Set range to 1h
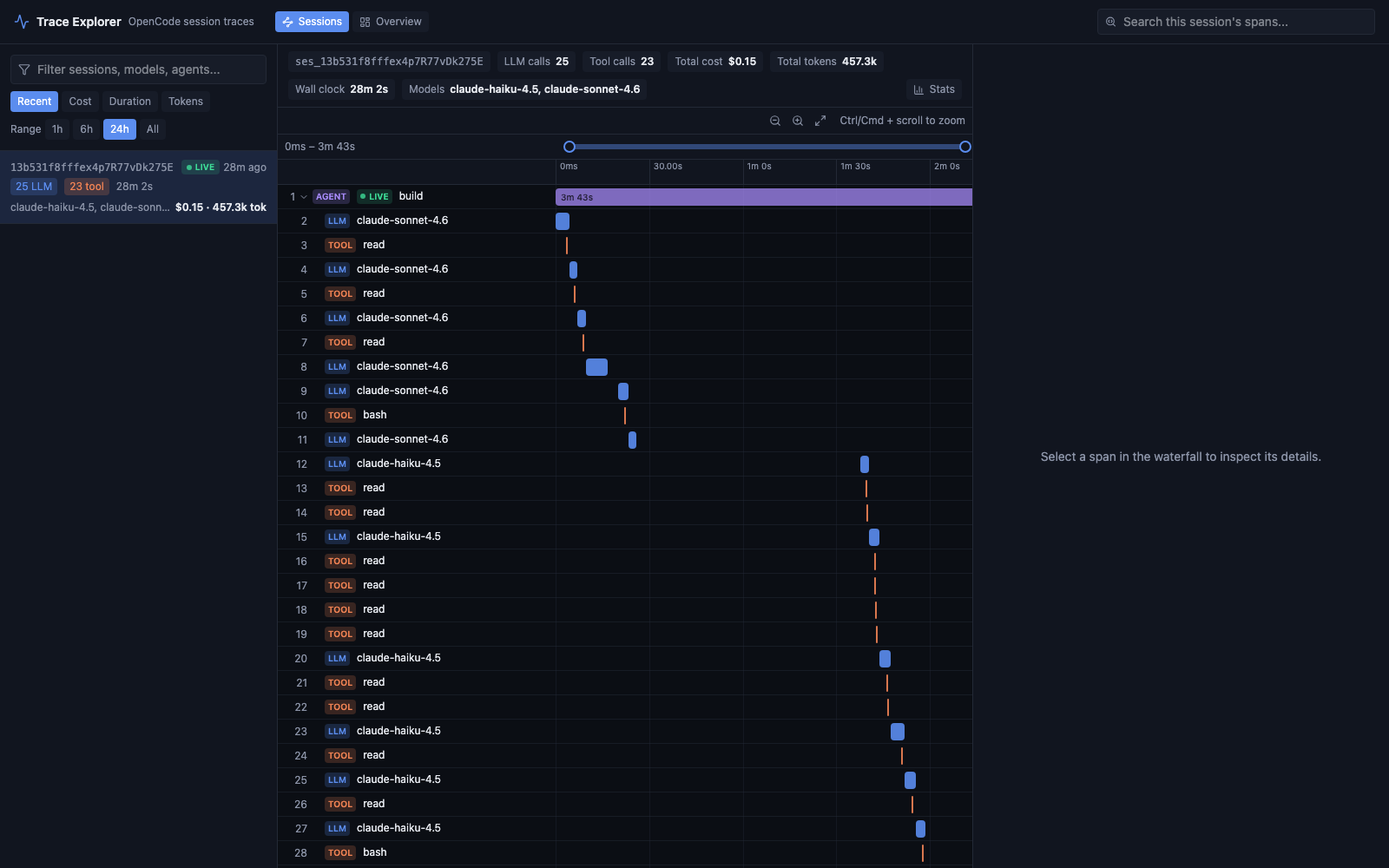 57,129
